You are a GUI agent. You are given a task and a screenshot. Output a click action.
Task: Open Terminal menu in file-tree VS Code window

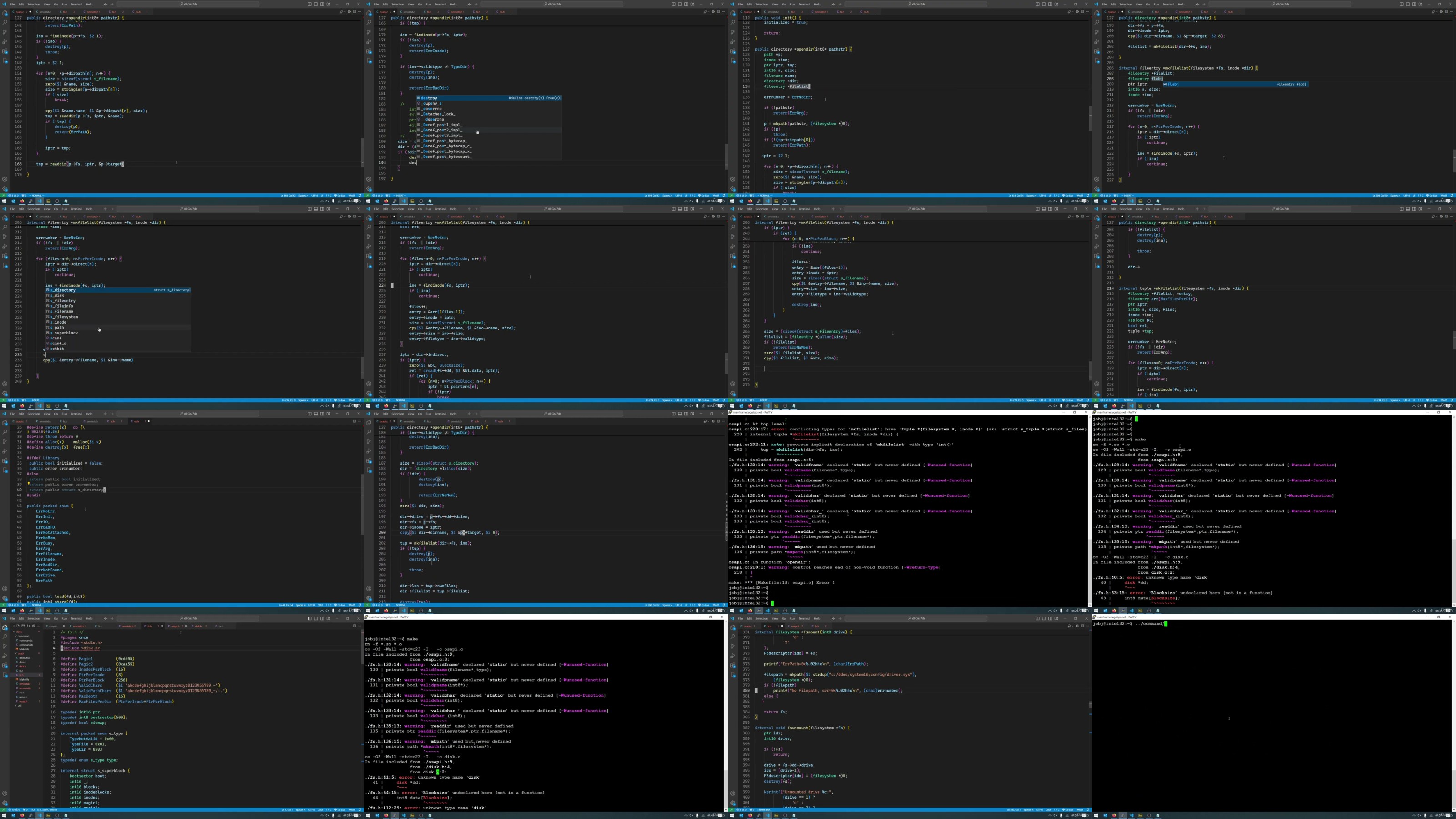[x=76, y=618]
